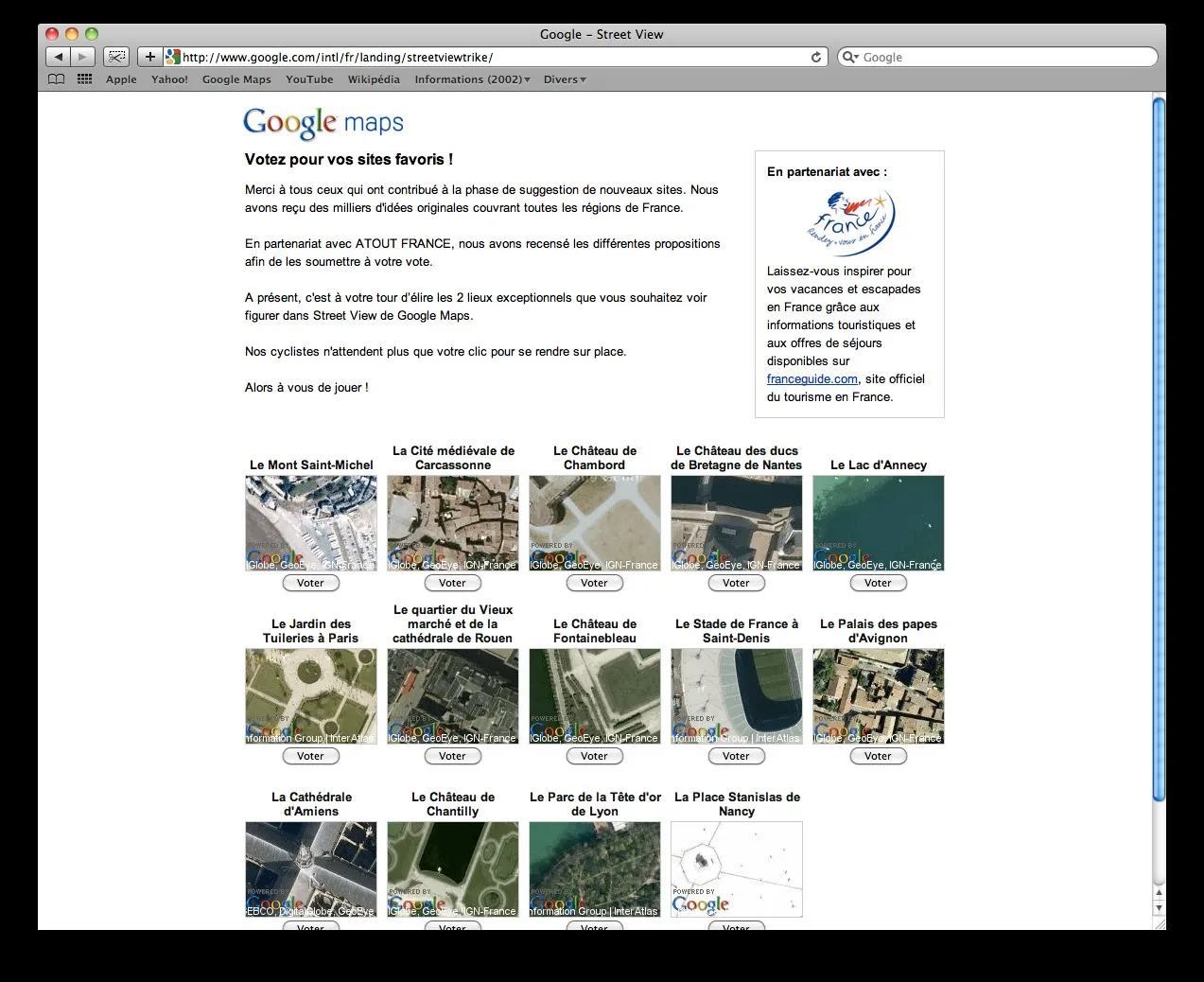Open franceguide.com link

[811, 378]
